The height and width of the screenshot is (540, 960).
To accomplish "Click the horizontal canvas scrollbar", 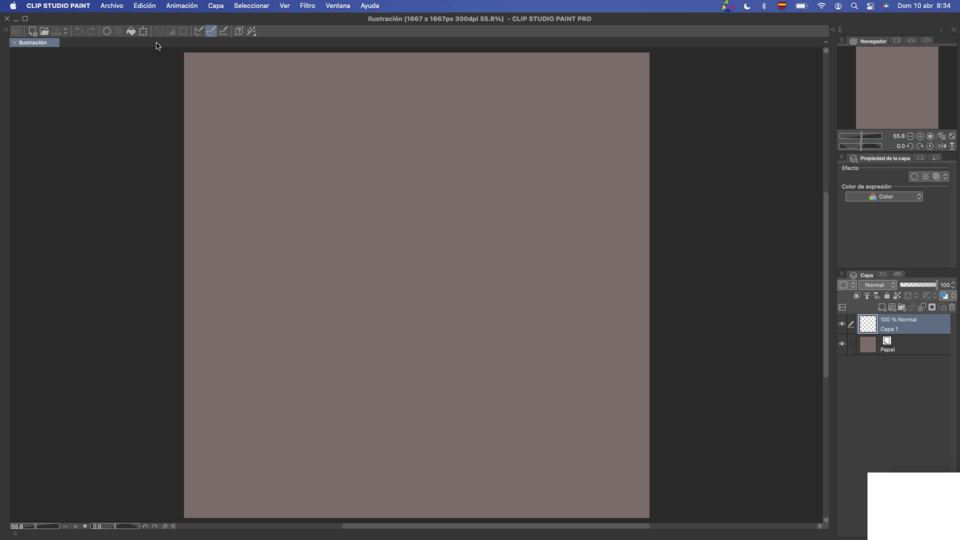I will click(496, 526).
